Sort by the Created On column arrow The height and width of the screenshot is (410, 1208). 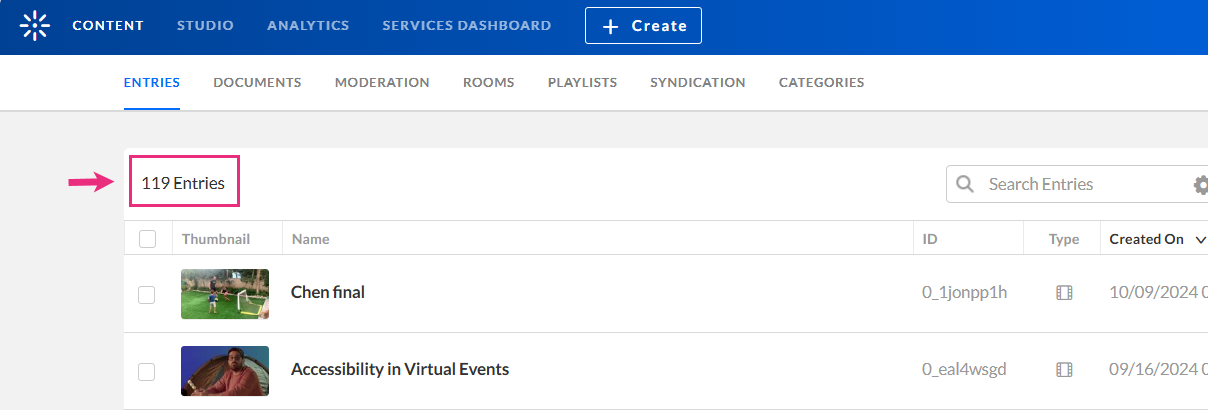tap(1200, 240)
